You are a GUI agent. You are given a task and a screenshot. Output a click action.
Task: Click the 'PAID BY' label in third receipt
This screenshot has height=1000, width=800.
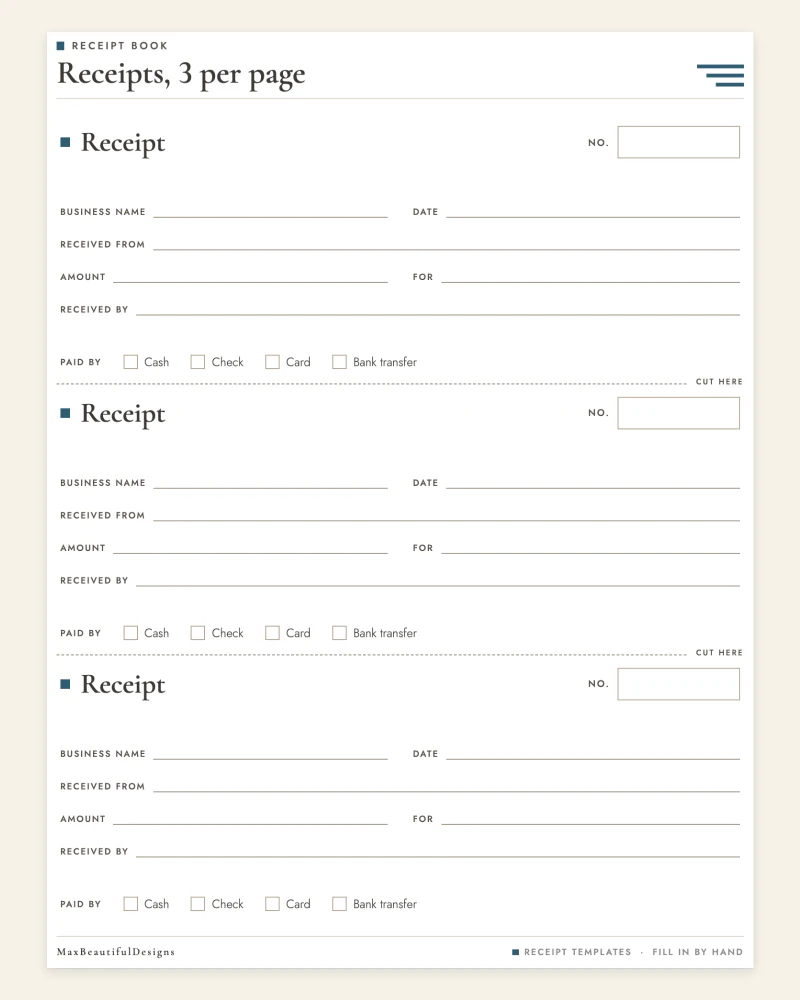[x=80, y=904]
